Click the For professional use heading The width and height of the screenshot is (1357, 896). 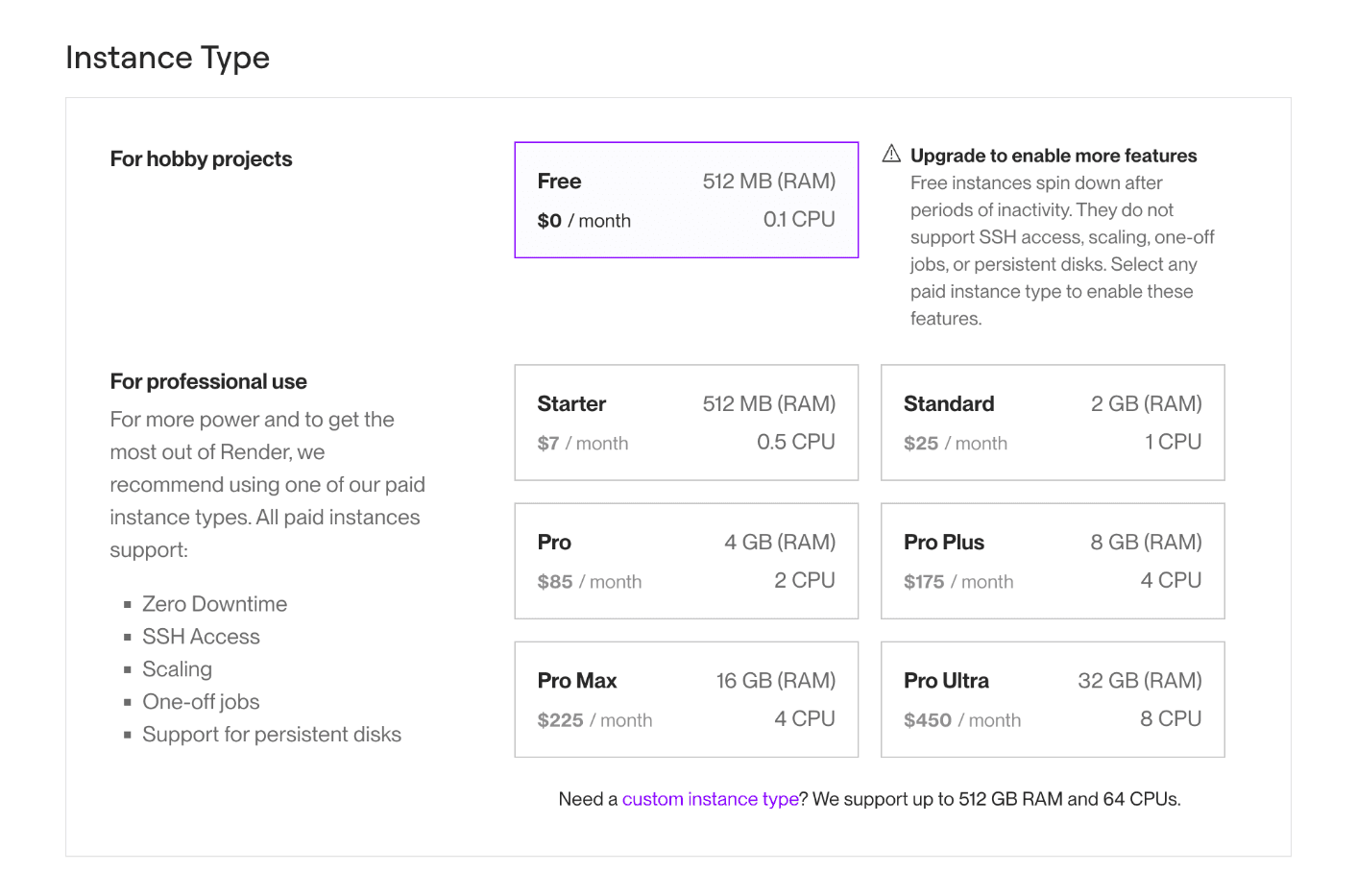[x=208, y=381]
